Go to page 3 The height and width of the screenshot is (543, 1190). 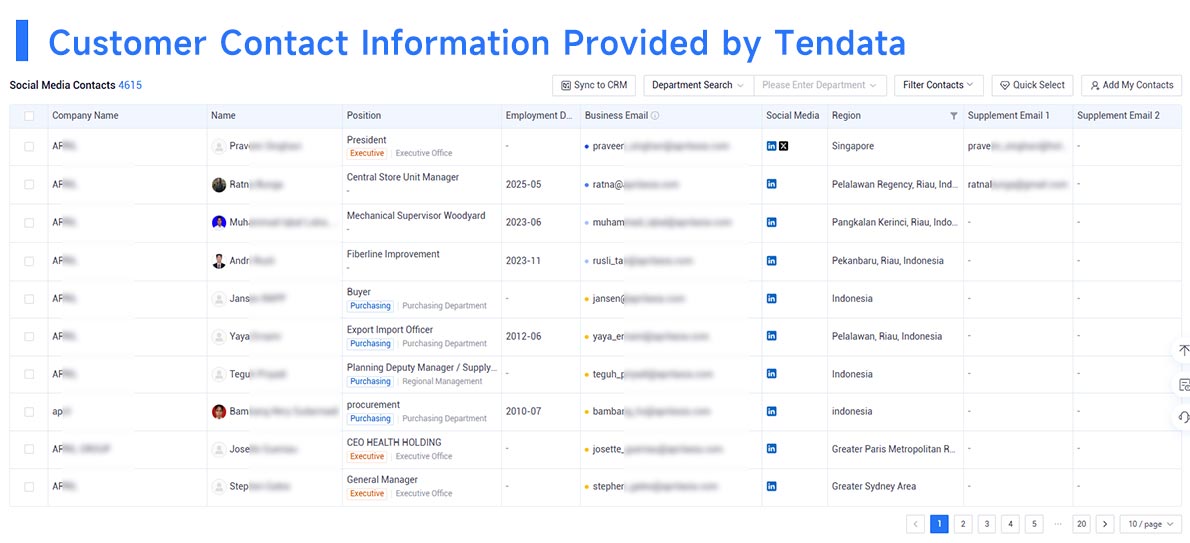pos(987,524)
